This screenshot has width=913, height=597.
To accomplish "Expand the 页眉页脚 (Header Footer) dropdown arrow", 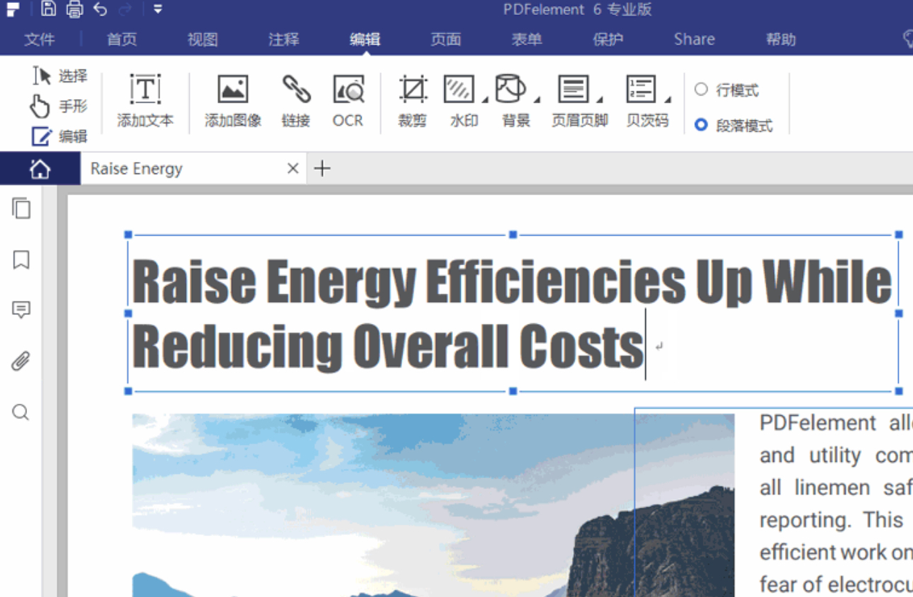I will click(600, 100).
